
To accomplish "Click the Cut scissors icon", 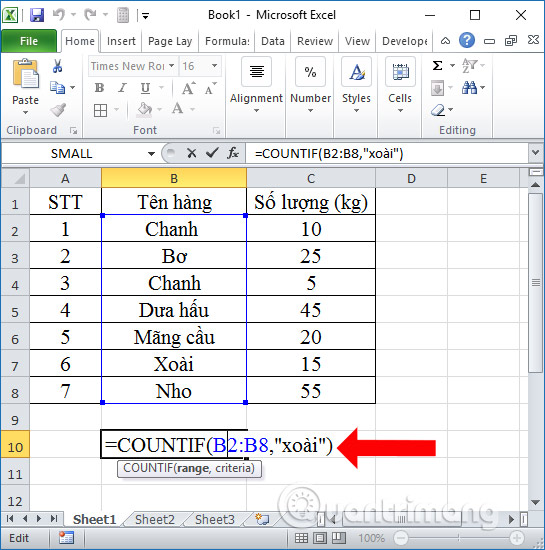I will (x=58, y=66).
